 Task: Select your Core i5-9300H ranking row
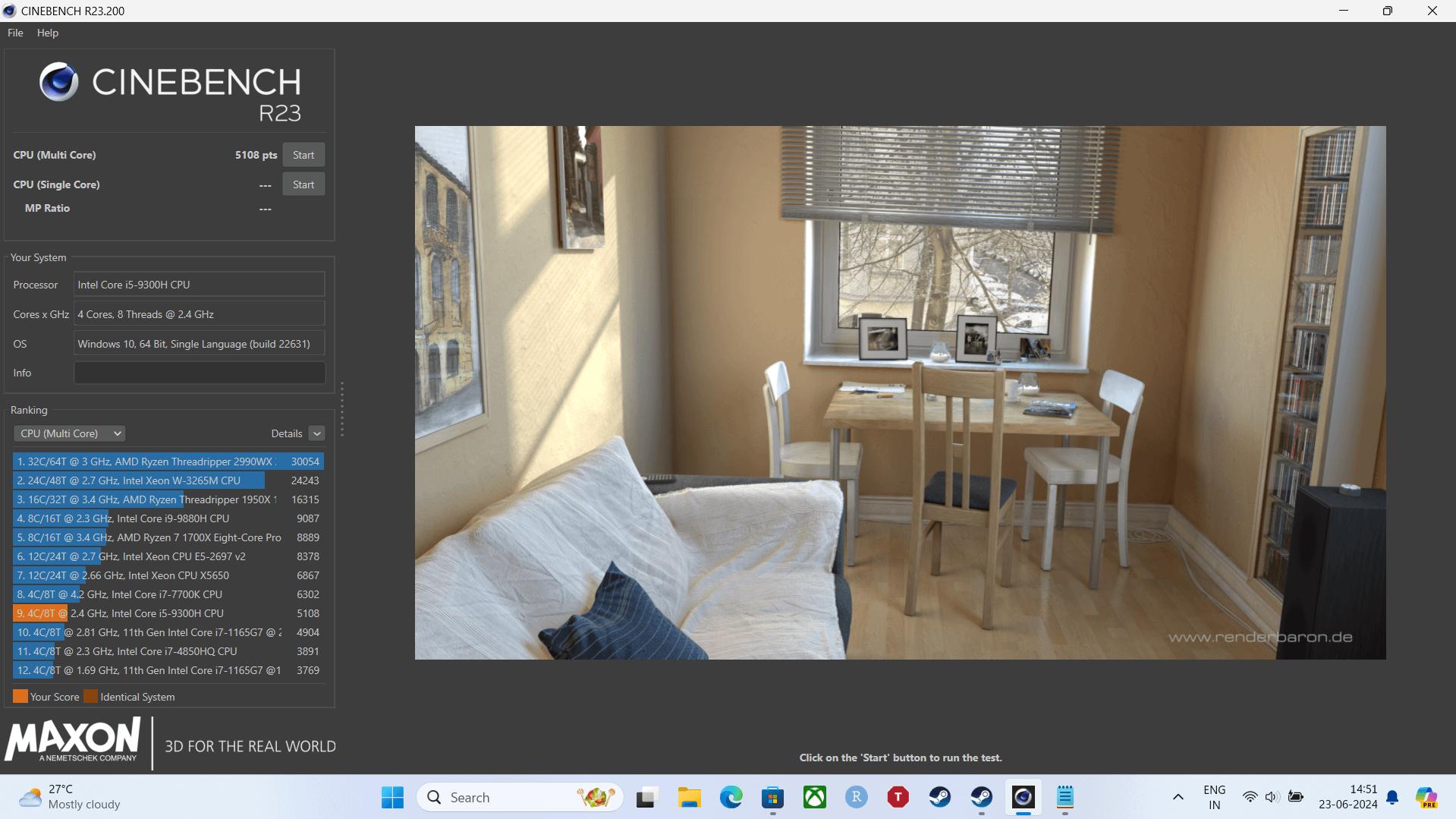click(168, 613)
